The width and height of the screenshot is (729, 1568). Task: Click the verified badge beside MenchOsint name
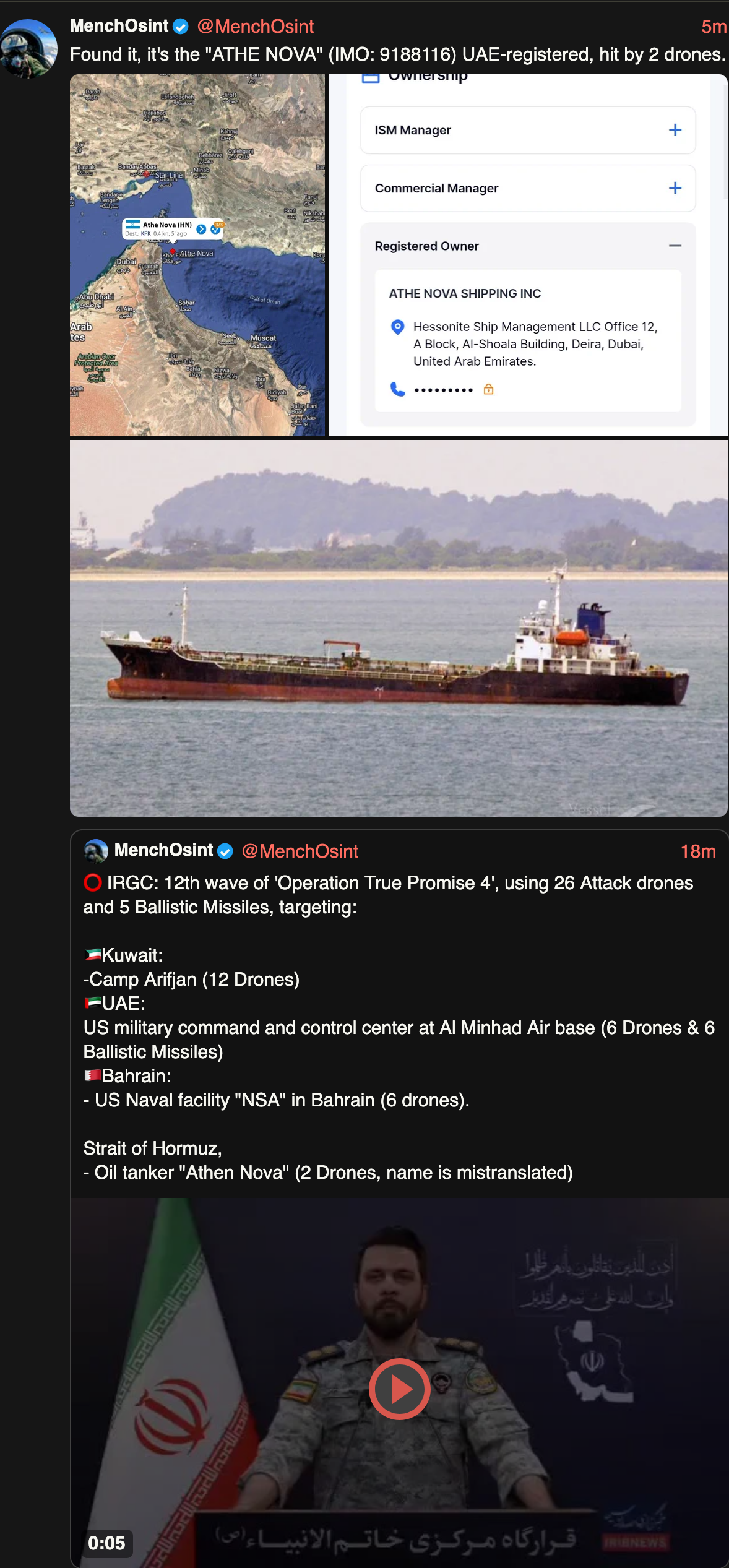[x=181, y=27]
